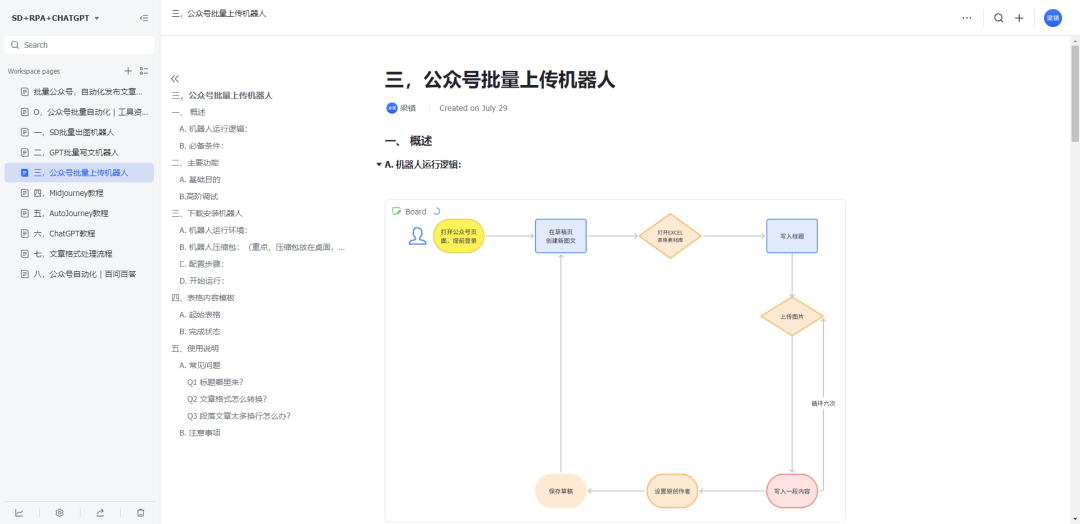Image resolution: width=1080 pixels, height=524 pixels.
Task: Click the page vertical scrollbar thumb
Action: pos(1075,93)
